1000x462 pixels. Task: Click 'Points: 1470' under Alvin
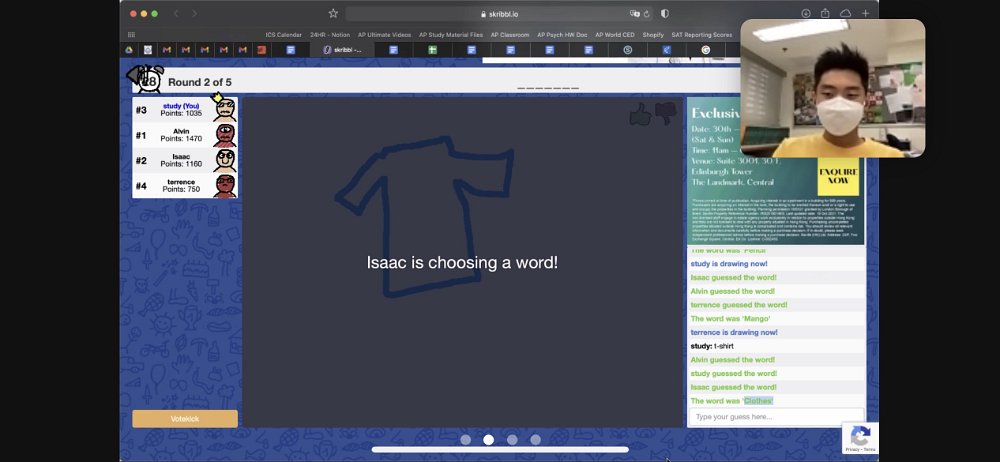(181, 138)
